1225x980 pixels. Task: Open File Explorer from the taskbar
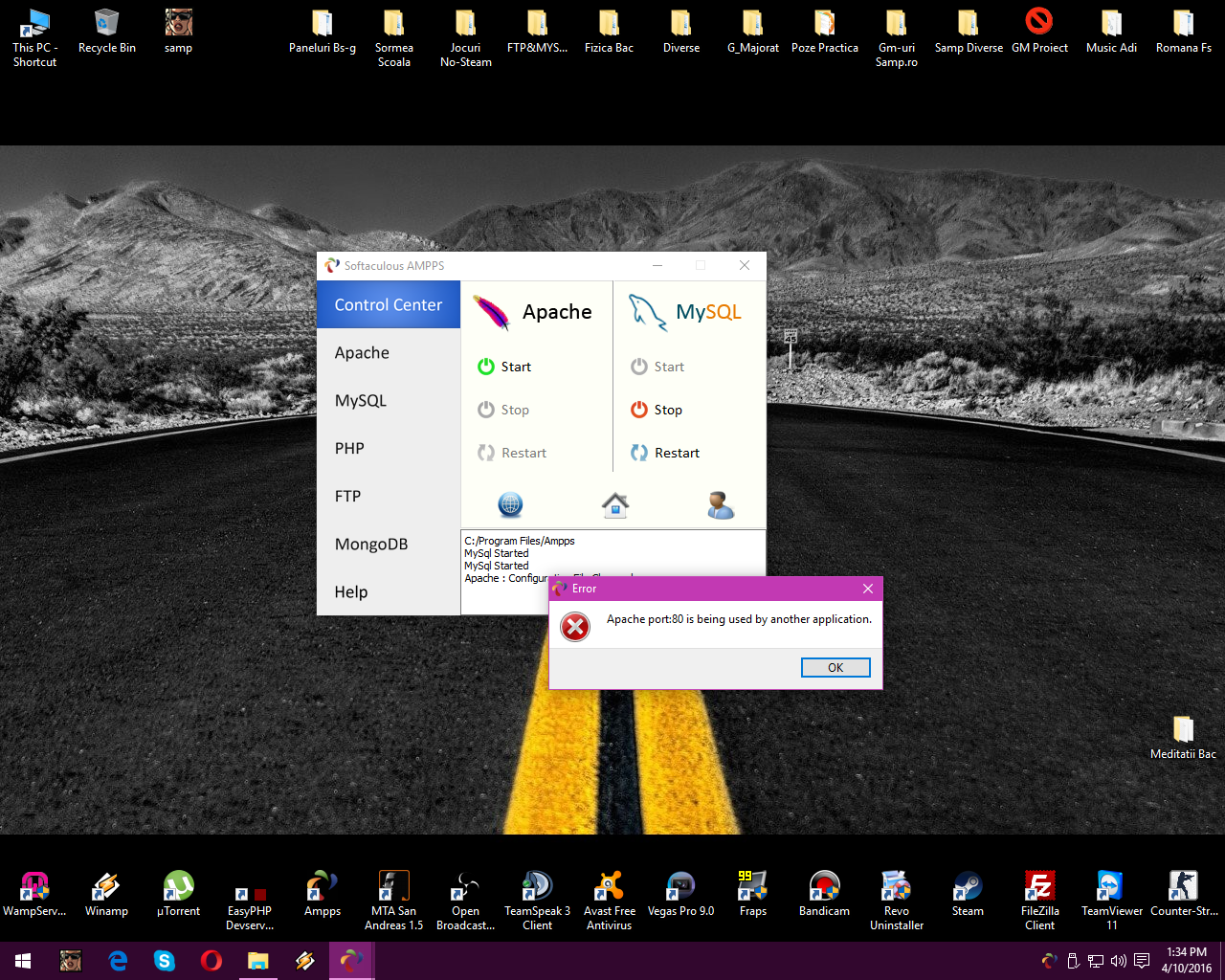[258, 961]
